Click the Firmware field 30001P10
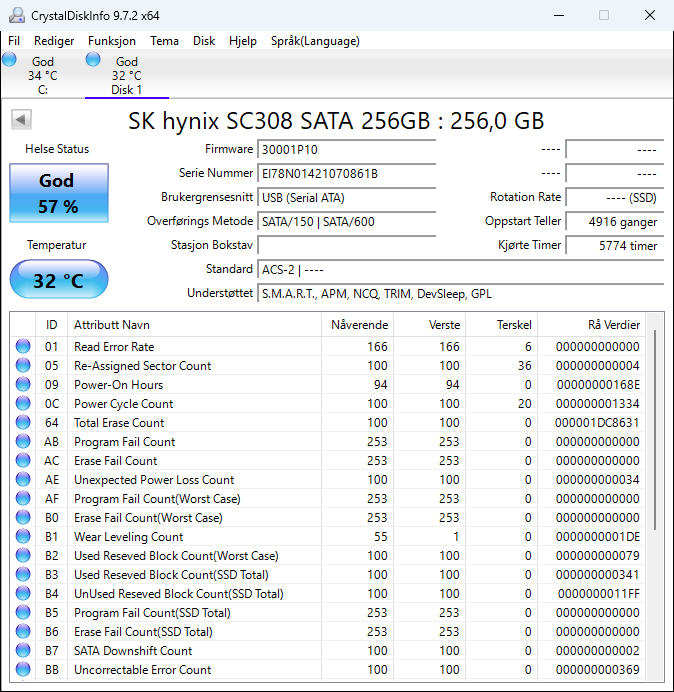674x692 pixels. coord(346,150)
